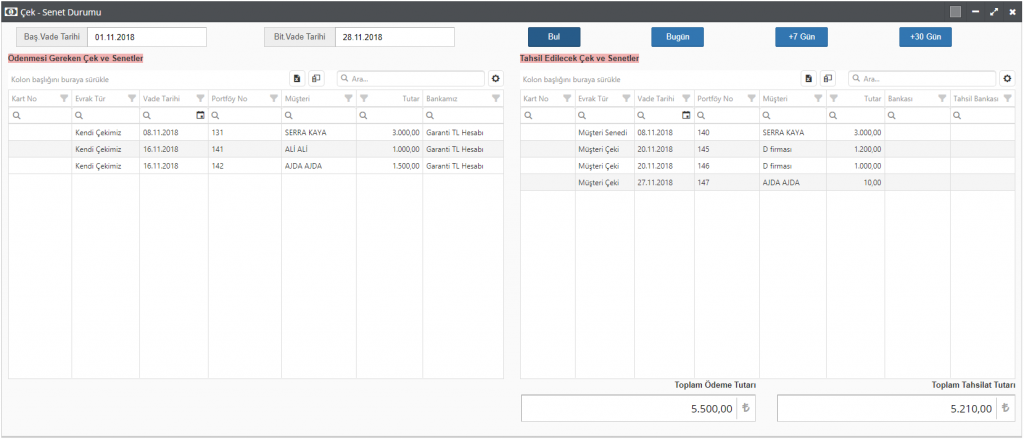Open the Evrak Tür column filter in the payables grid

pyautogui.click(x=132, y=98)
